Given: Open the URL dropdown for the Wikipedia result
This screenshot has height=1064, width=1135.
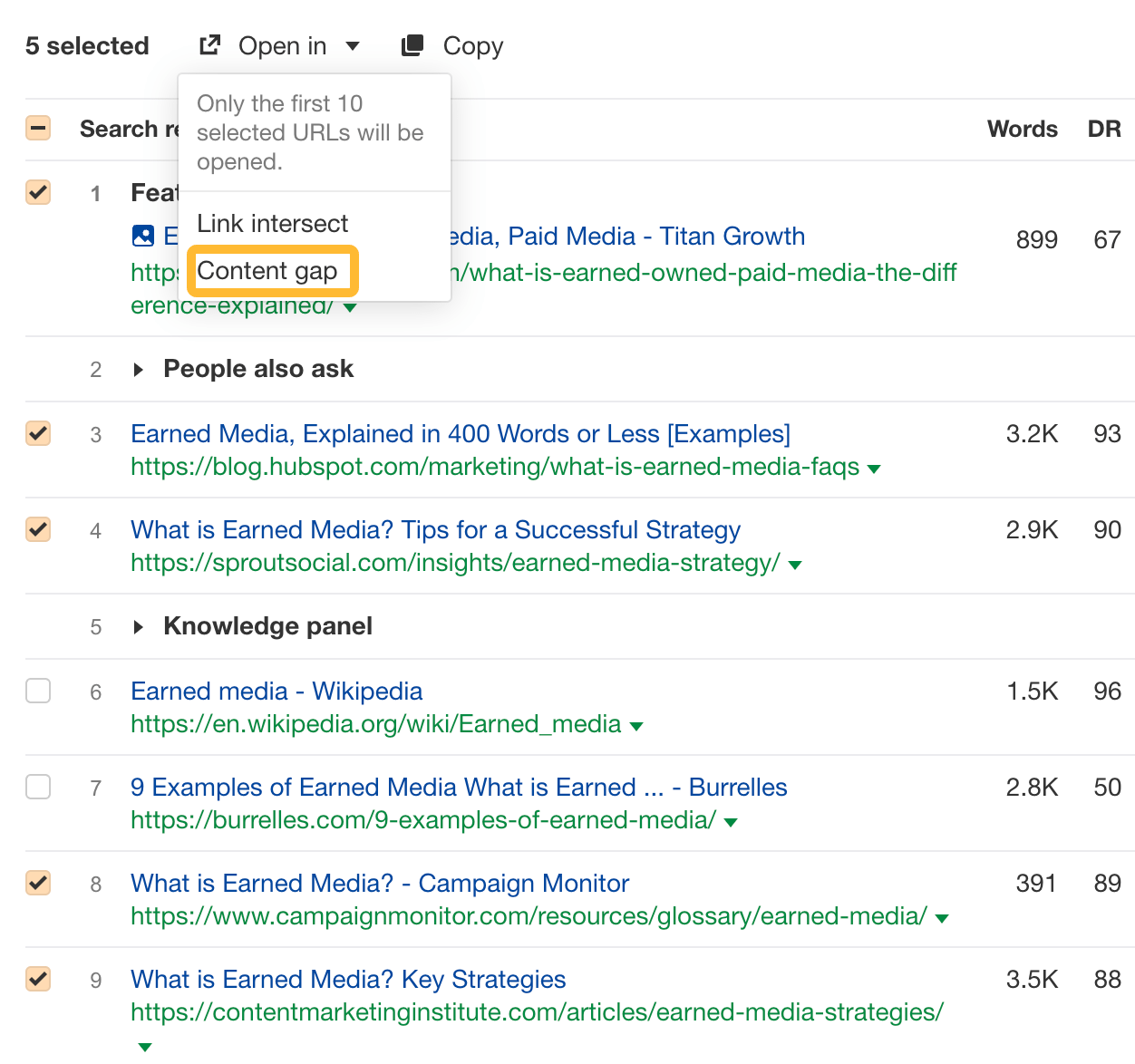Looking at the screenshot, I should click(x=637, y=724).
